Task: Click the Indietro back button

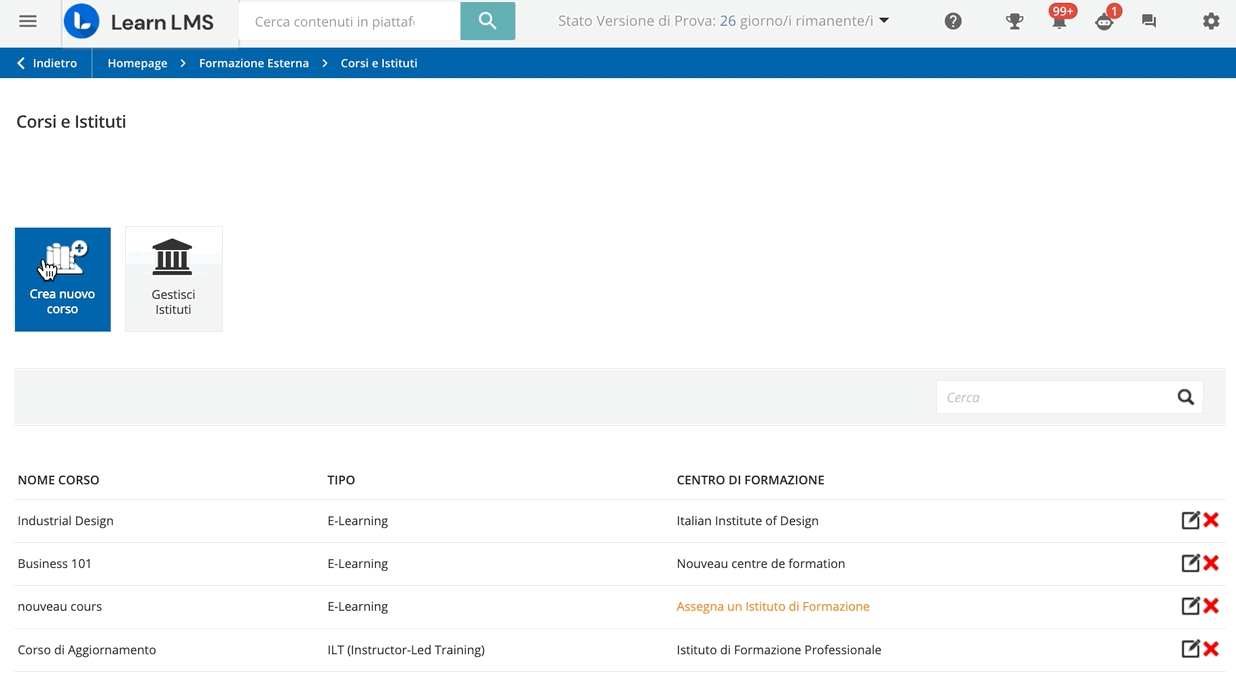Action: pyautogui.click(x=47, y=63)
